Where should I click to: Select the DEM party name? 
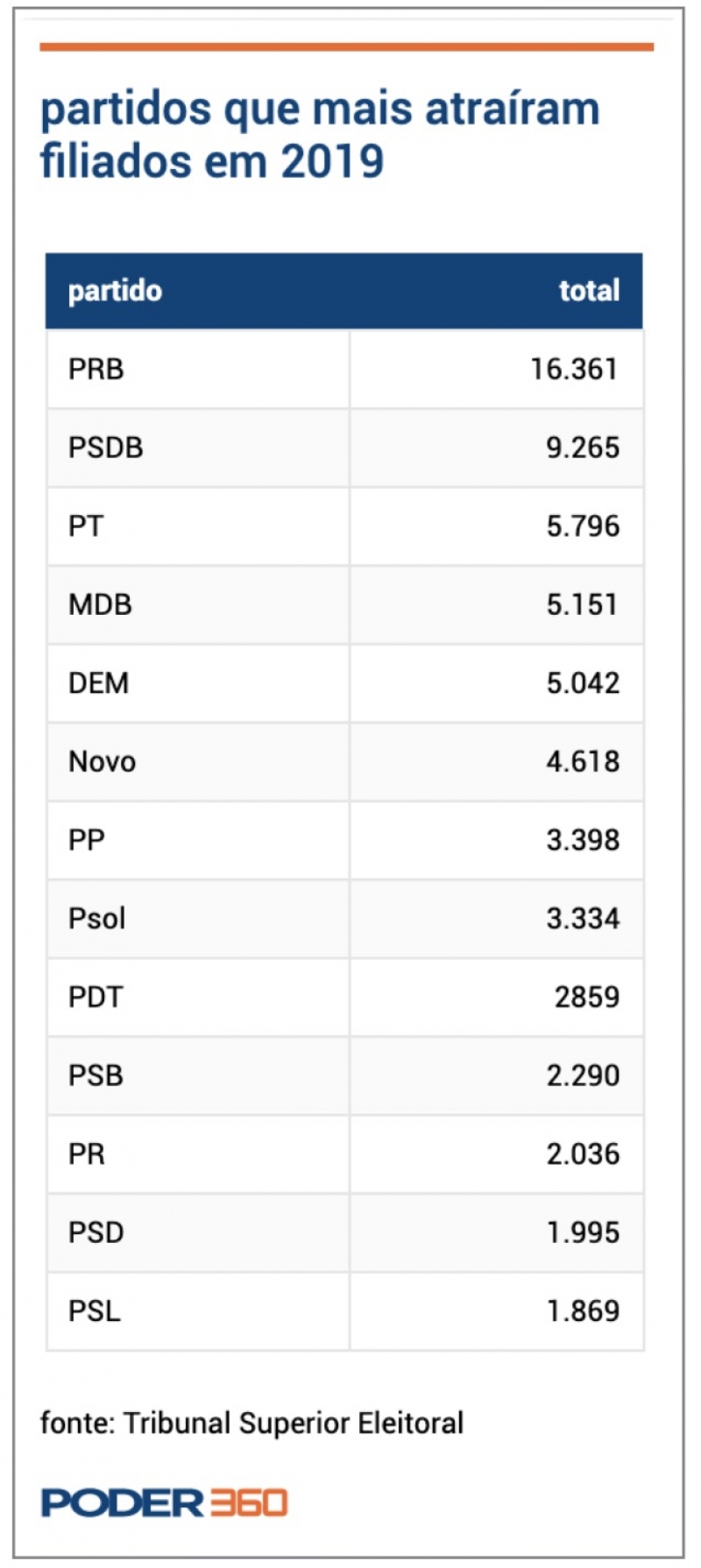click(98, 683)
